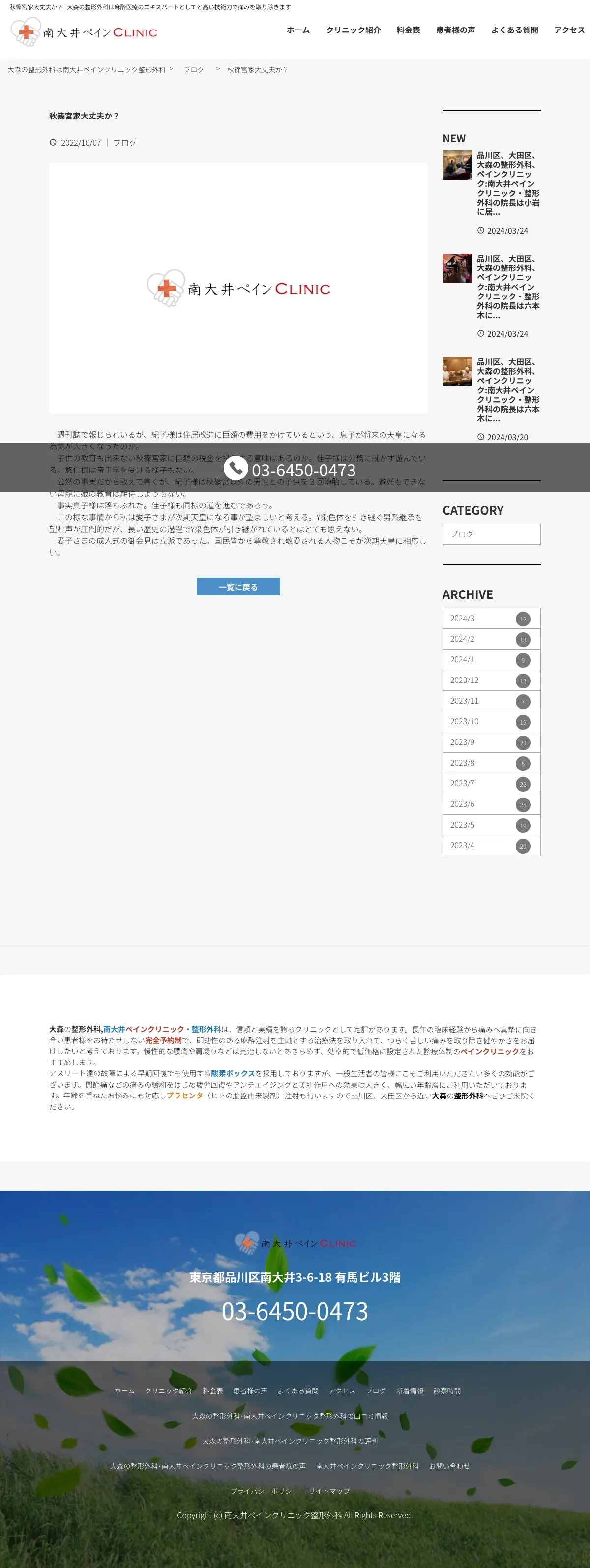Click the 完全予約制 link in description
Screen dimensions: 590x1568
(x=163, y=1040)
